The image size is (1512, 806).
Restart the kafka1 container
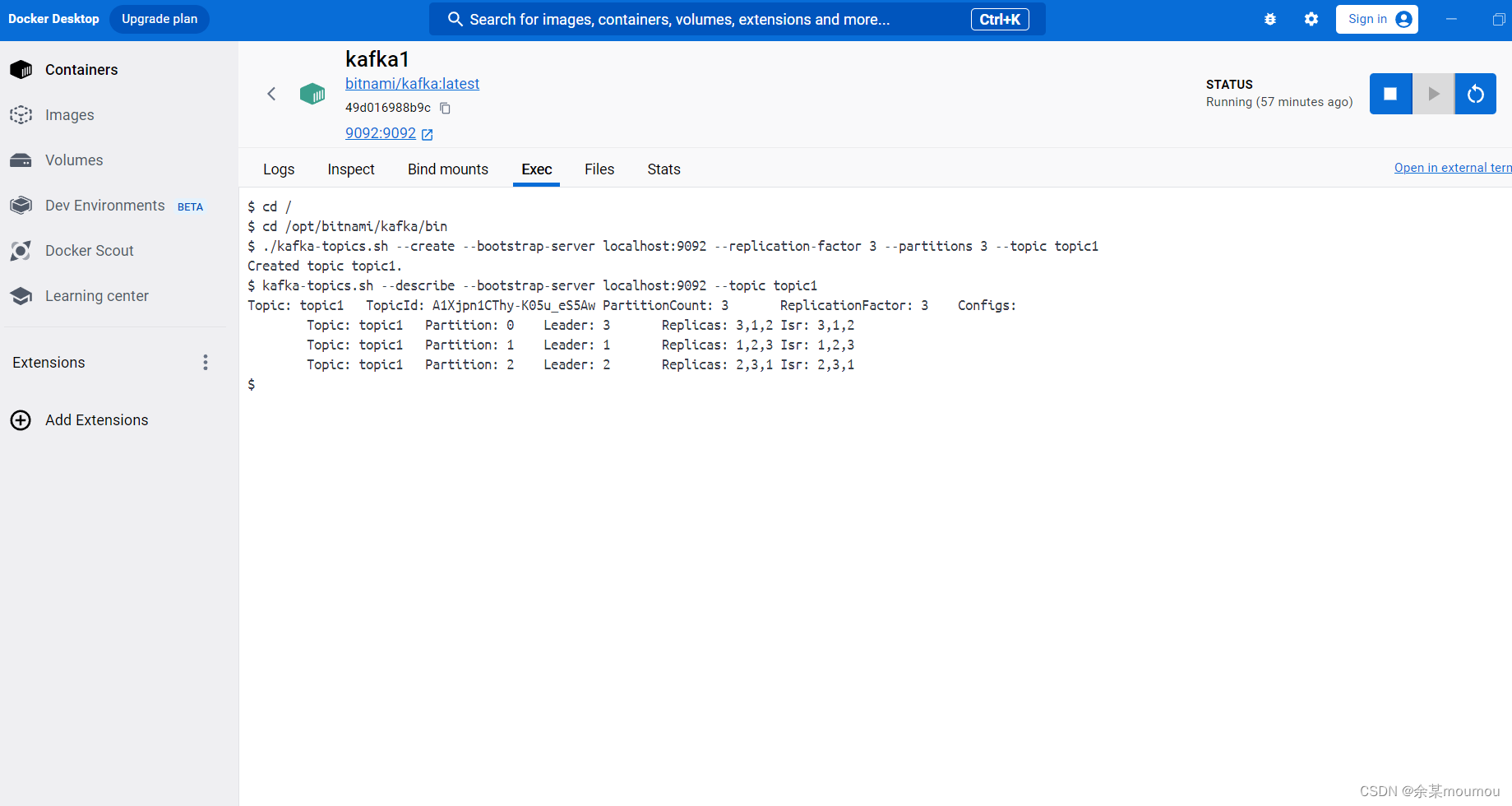(1476, 94)
